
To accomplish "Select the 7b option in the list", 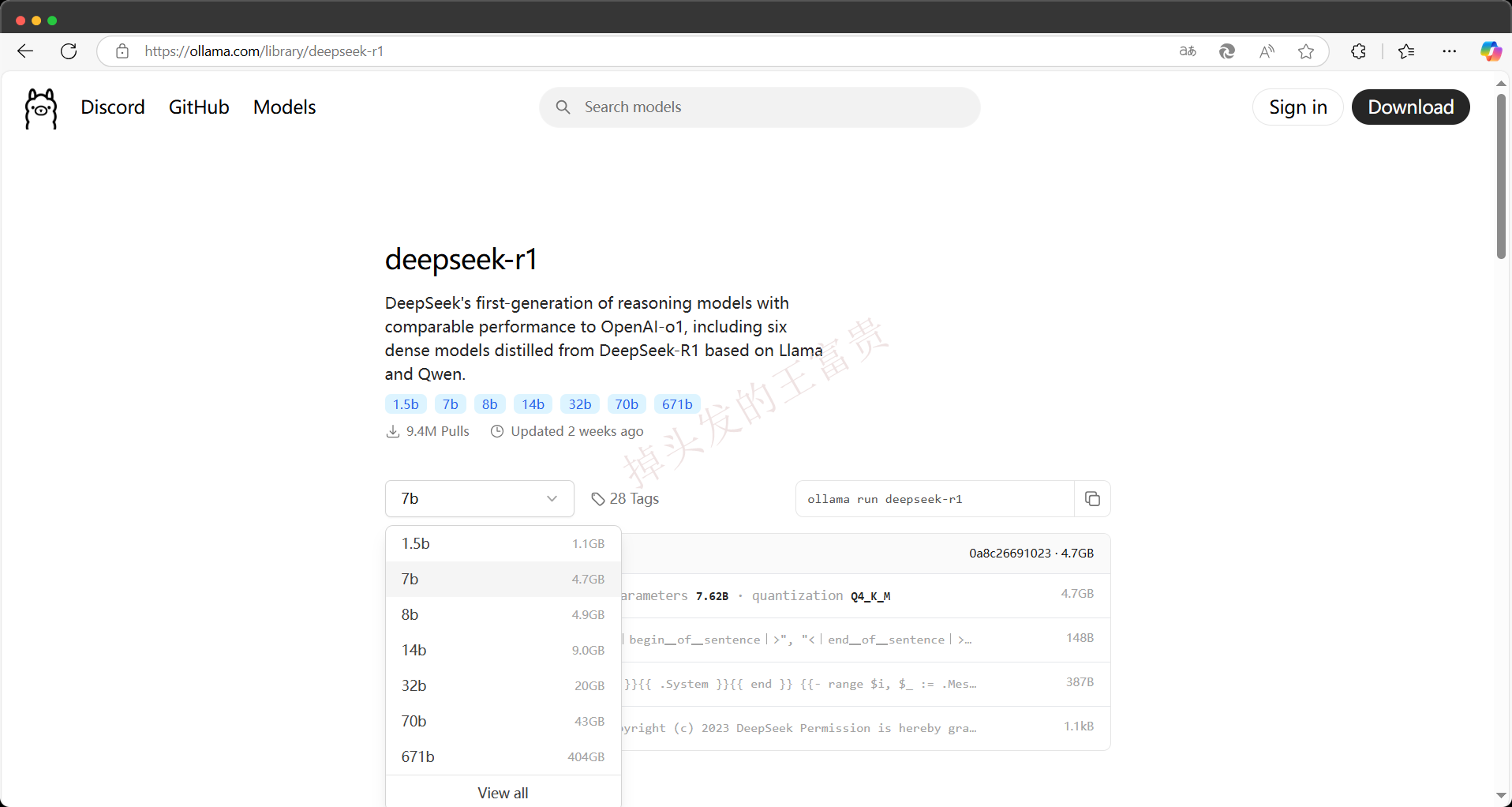I will [x=503, y=580].
